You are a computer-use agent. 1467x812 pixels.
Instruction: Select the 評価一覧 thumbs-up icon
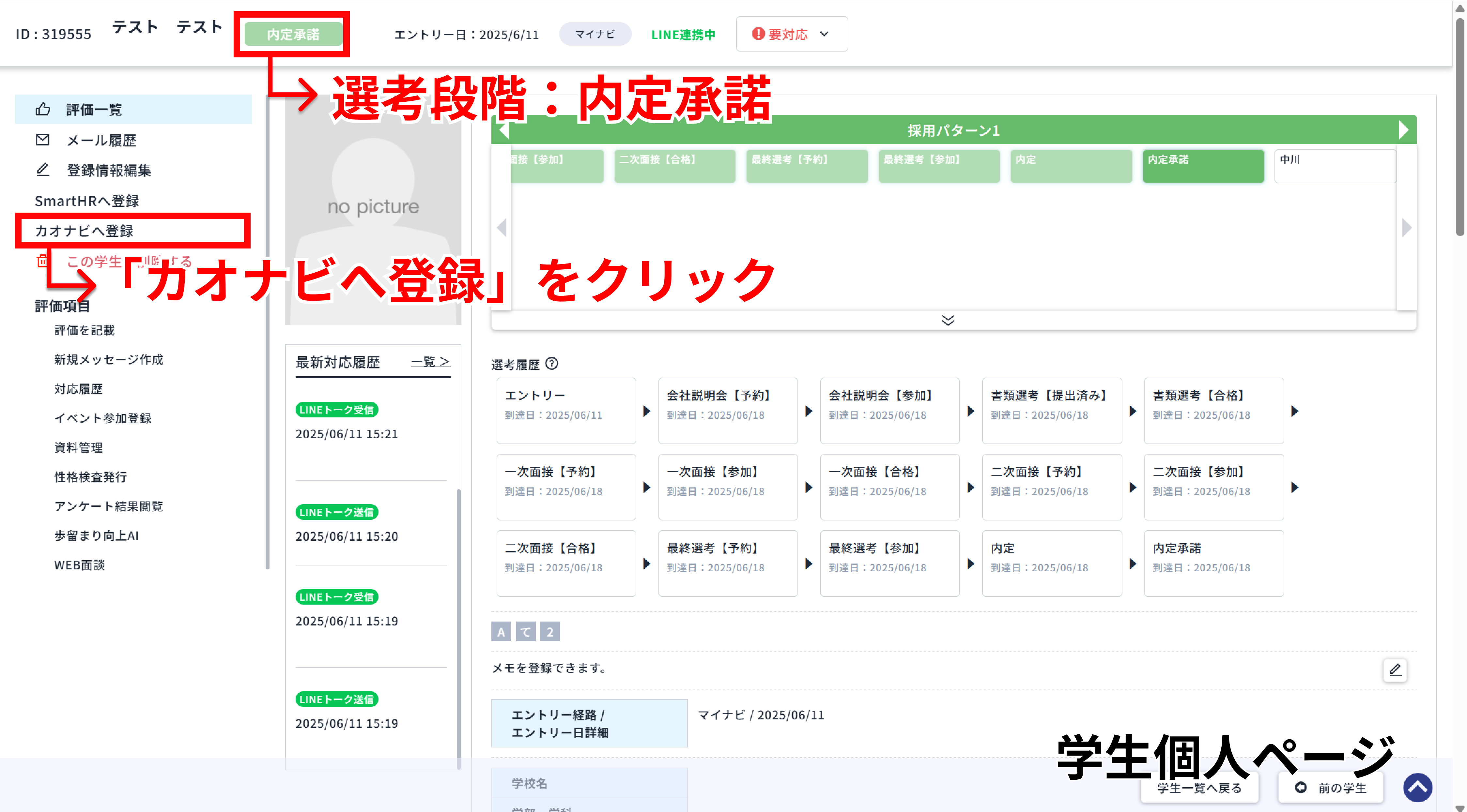43,109
